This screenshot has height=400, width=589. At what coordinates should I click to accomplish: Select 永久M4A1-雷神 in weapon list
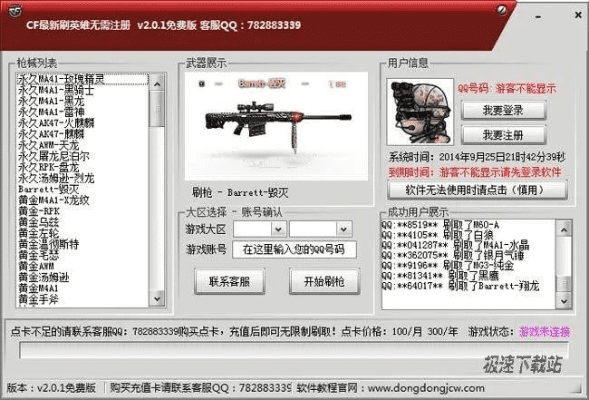pyautogui.click(x=51, y=112)
